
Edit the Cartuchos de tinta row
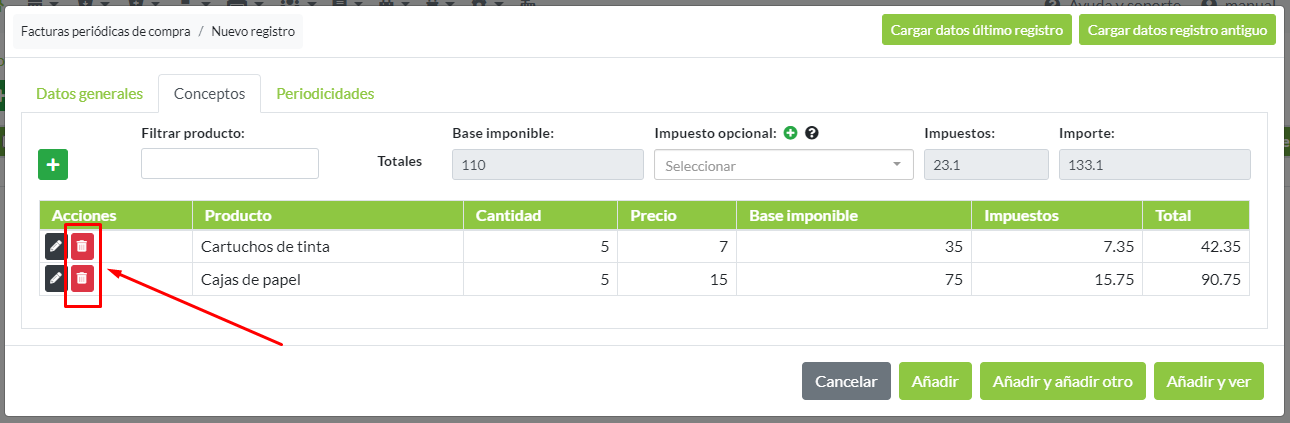click(x=56, y=246)
